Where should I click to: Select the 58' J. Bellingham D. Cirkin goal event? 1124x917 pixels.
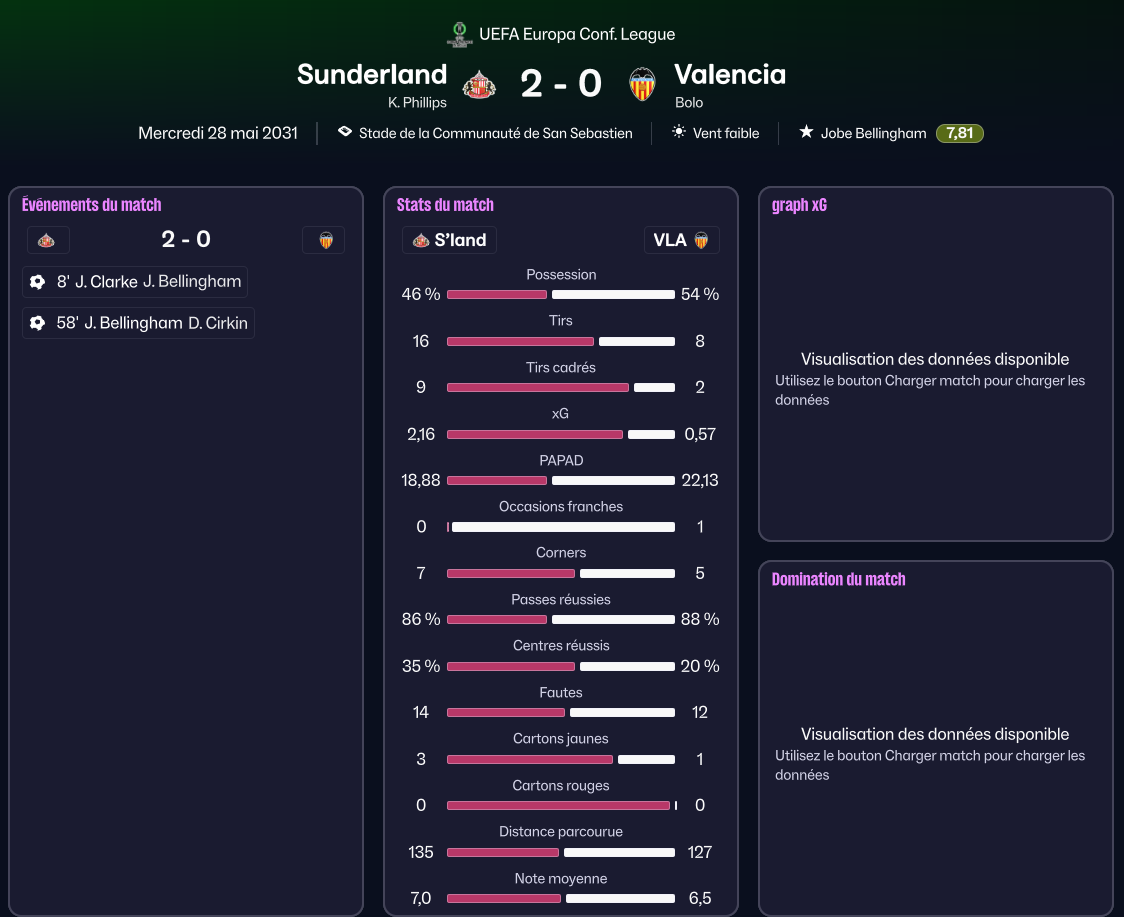tap(138, 323)
